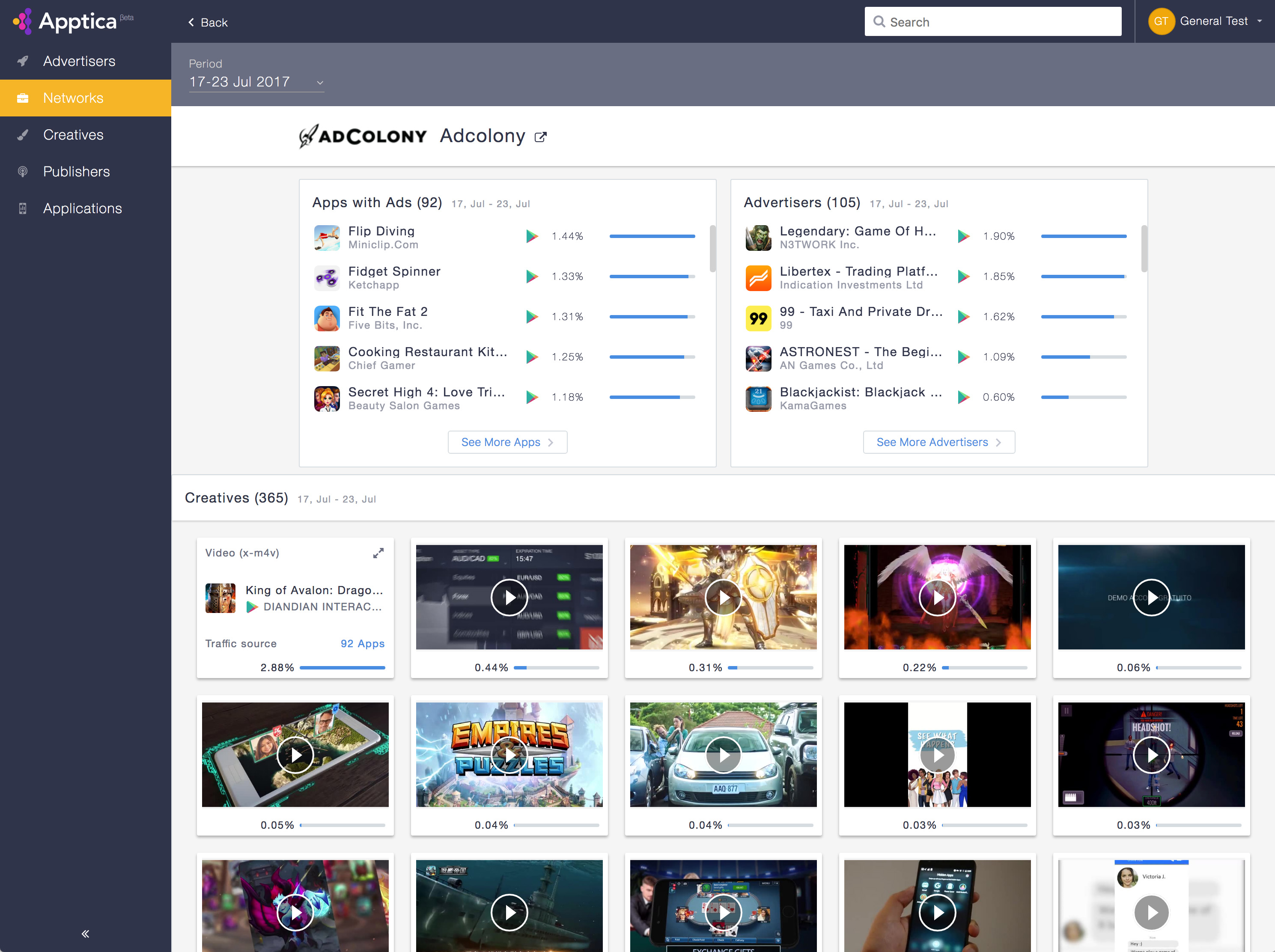
Task: Click the Fidget Spinner app name
Action: pos(394,271)
